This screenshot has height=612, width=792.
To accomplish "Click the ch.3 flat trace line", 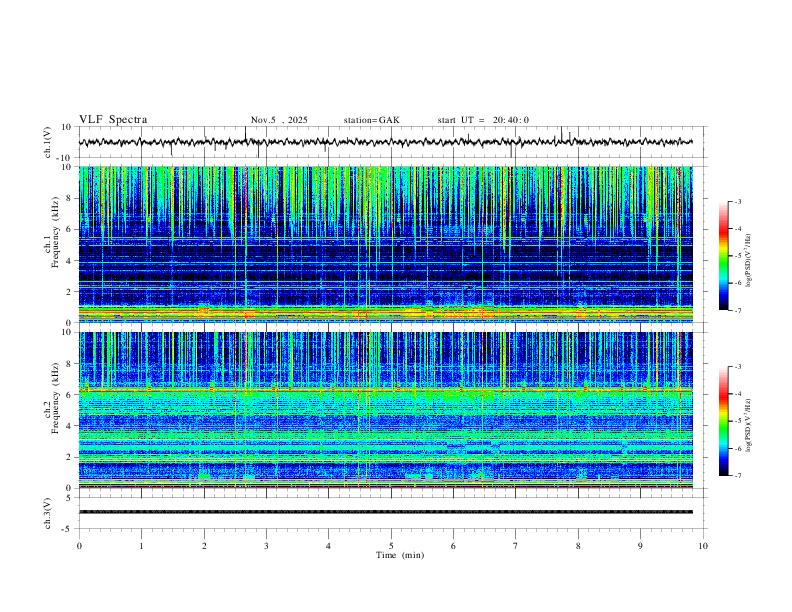I will point(386,512).
